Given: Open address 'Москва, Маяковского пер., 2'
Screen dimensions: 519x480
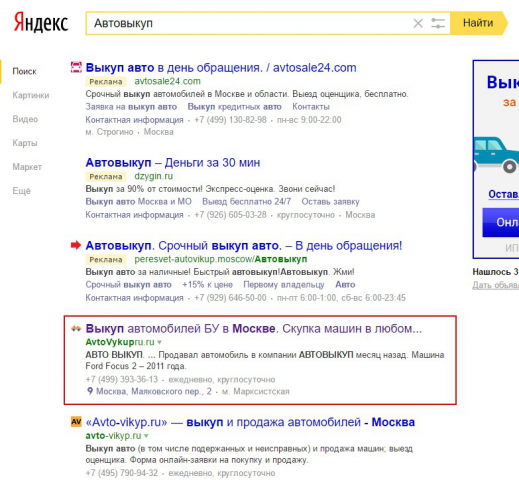Looking at the screenshot, I should coord(154,391).
